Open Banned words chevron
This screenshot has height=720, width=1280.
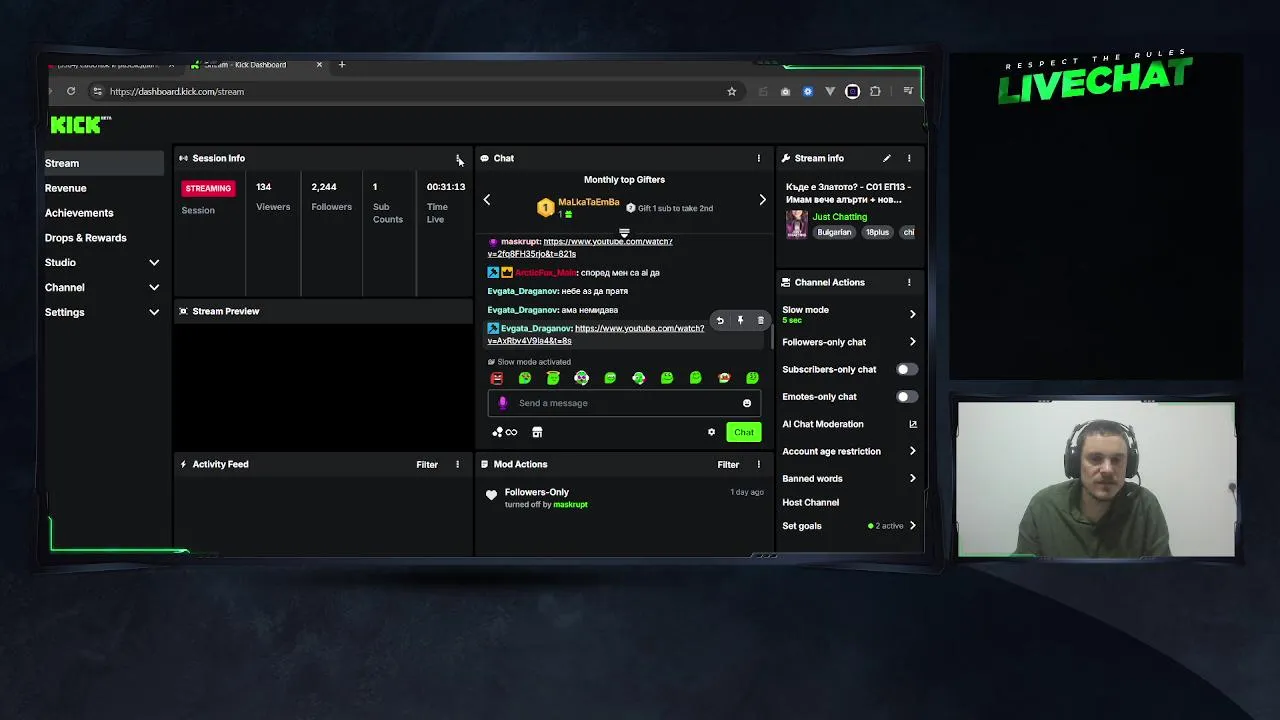coord(912,478)
